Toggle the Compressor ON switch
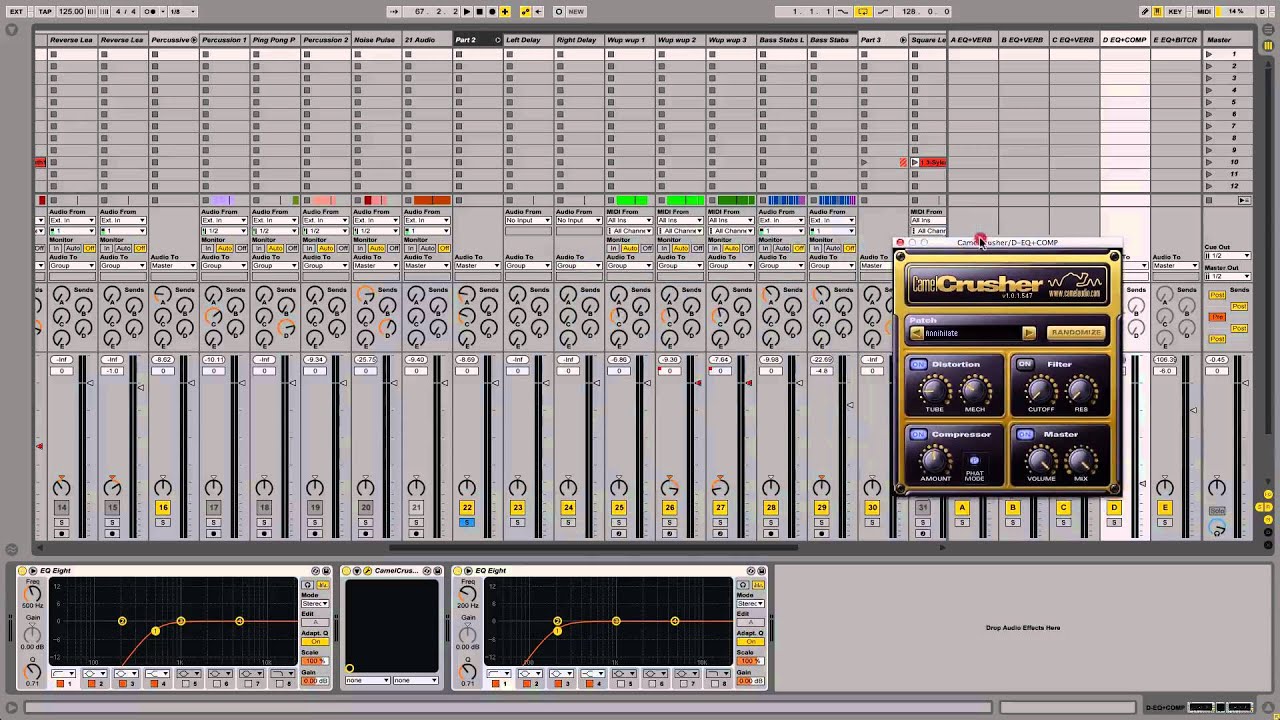The height and width of the screenshot is (720, 1280). click(918, 434)
